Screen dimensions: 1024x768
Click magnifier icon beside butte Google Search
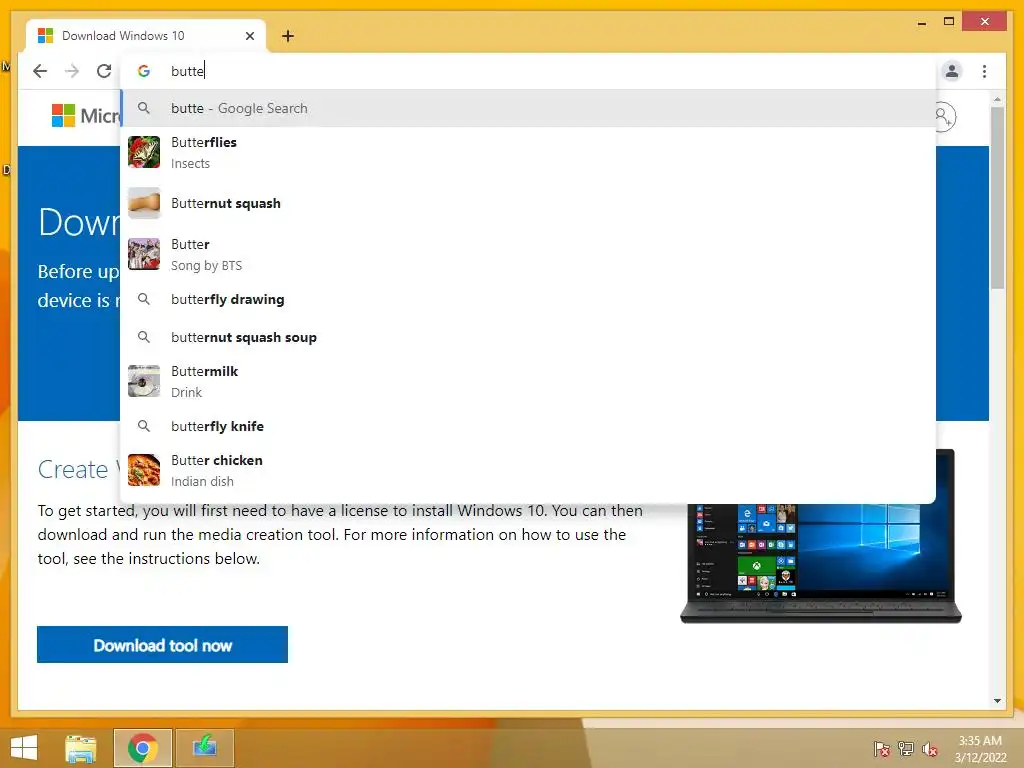(144, 108)
